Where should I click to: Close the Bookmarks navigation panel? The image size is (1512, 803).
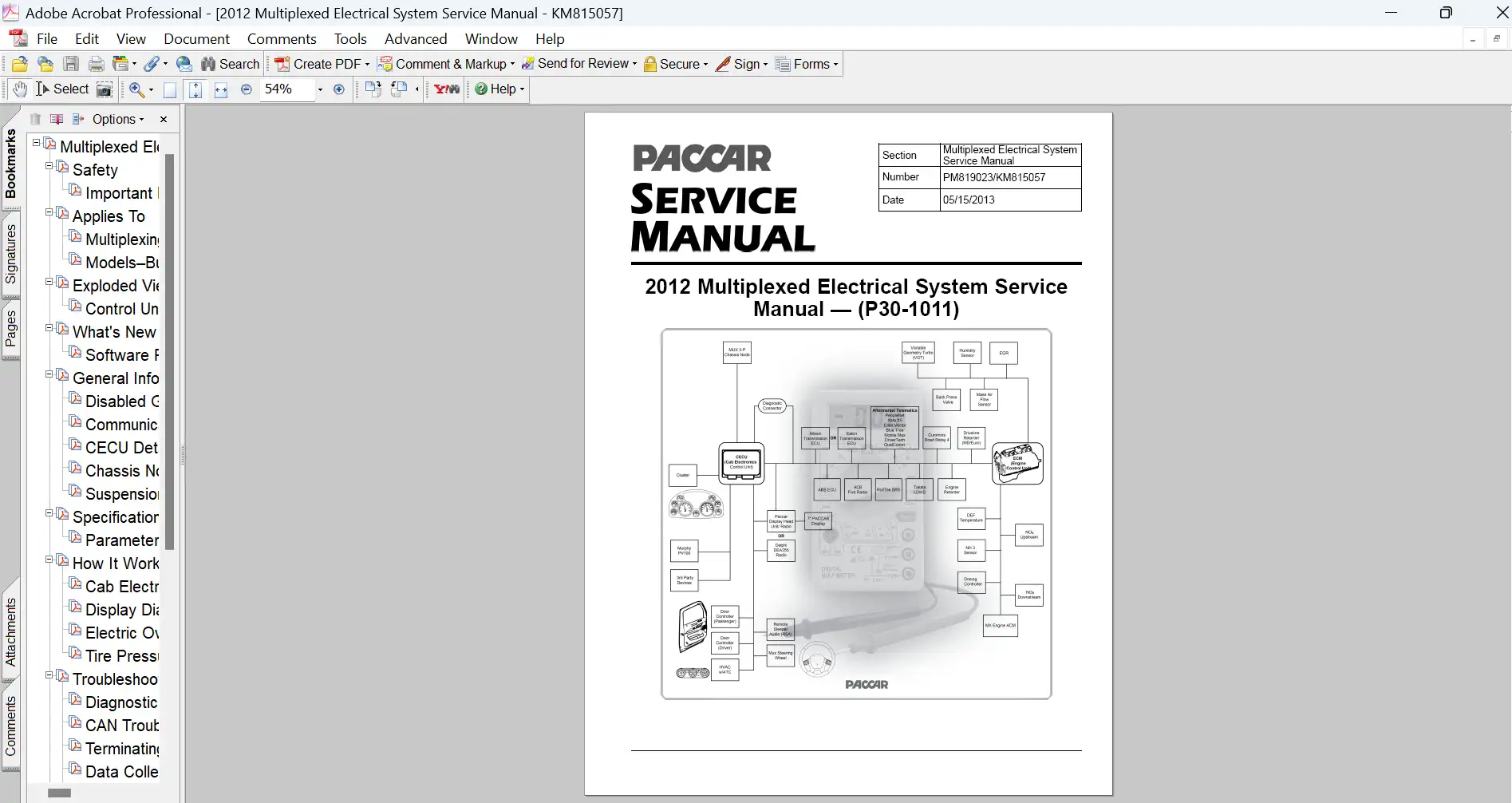(164, 119)
